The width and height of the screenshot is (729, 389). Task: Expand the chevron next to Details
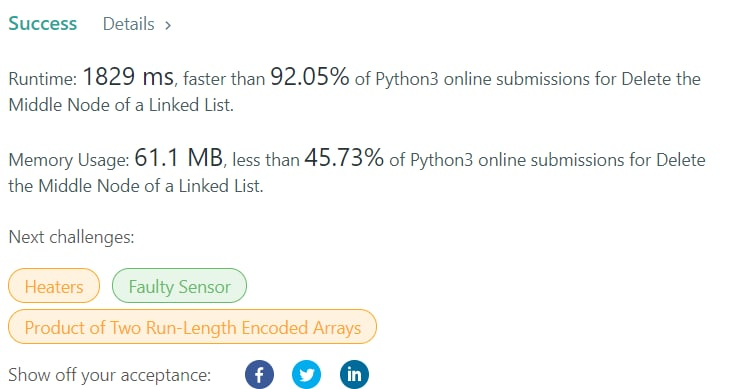(x=168, y=25)
